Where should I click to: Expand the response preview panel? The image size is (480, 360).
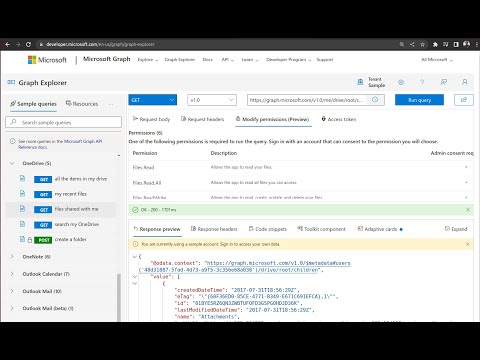456,229
